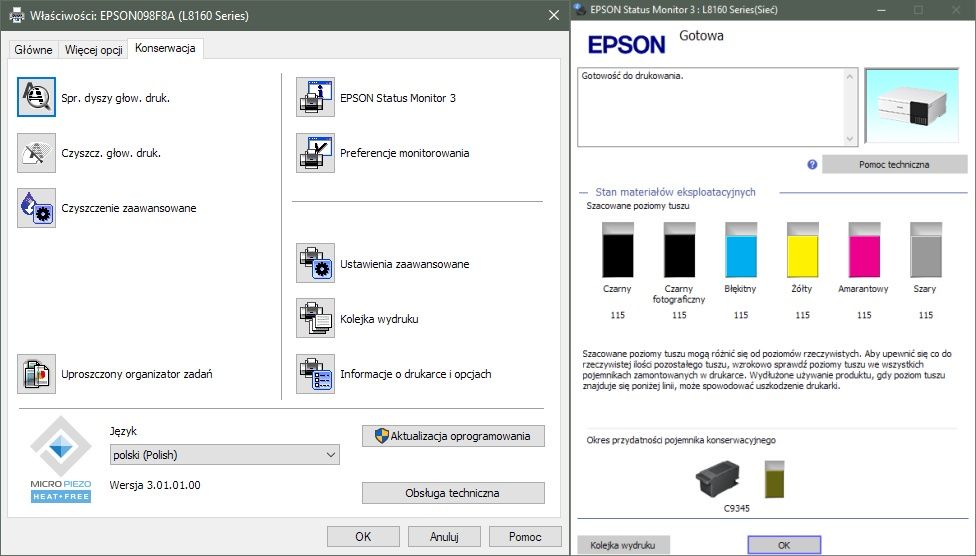Click 'Wersja 3.01.01.00' version text
The image size is (976, 556).
coord(155,485)
